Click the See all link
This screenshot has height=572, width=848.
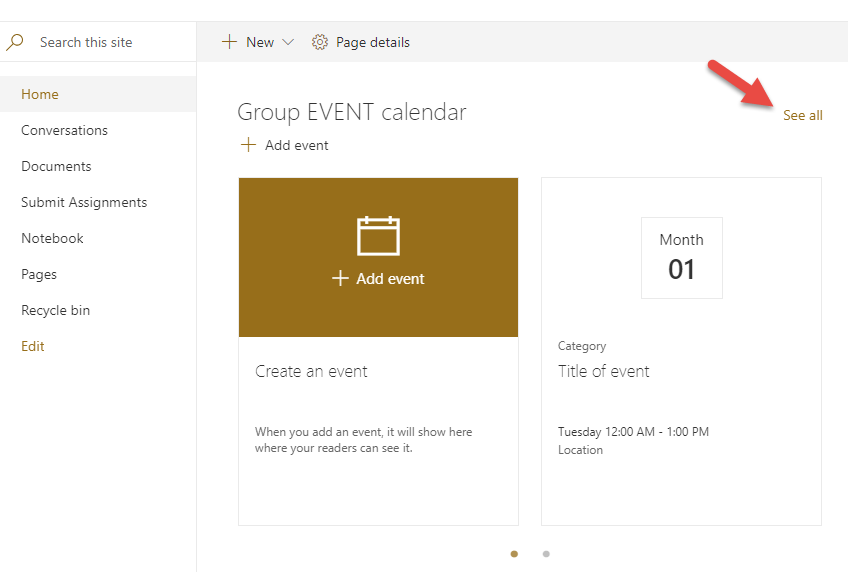click(x=803, y=115)
